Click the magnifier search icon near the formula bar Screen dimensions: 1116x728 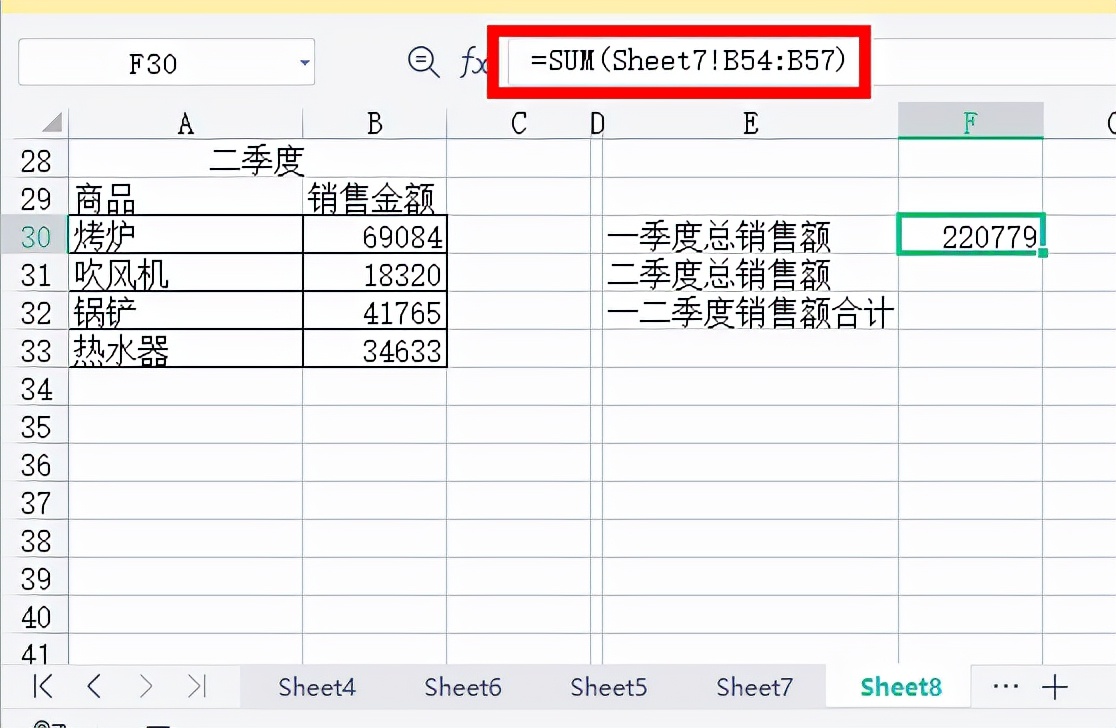424,63
